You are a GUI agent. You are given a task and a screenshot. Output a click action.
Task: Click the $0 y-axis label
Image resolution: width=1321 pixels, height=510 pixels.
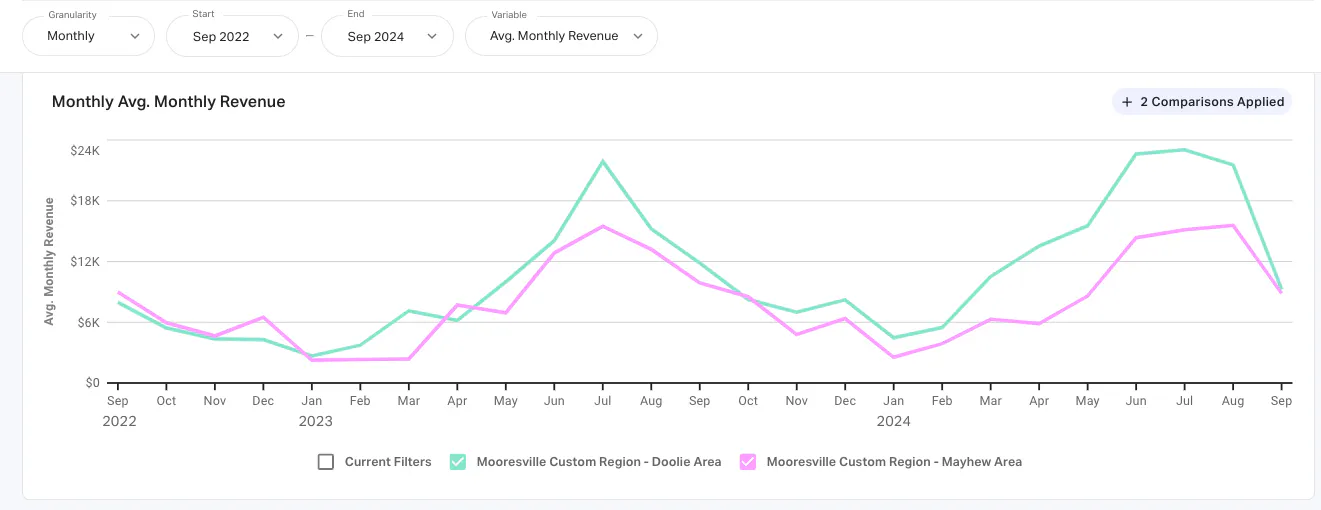[x=92, y=383]
